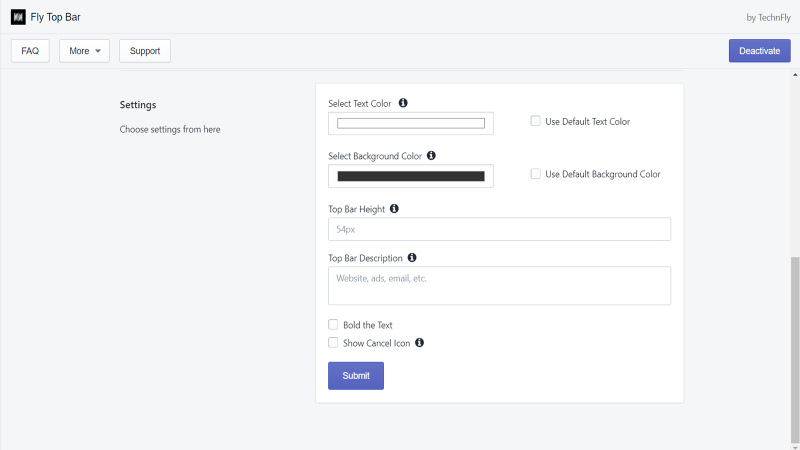Open the white text color picker

pyautogui.click(x=411, y=123)
